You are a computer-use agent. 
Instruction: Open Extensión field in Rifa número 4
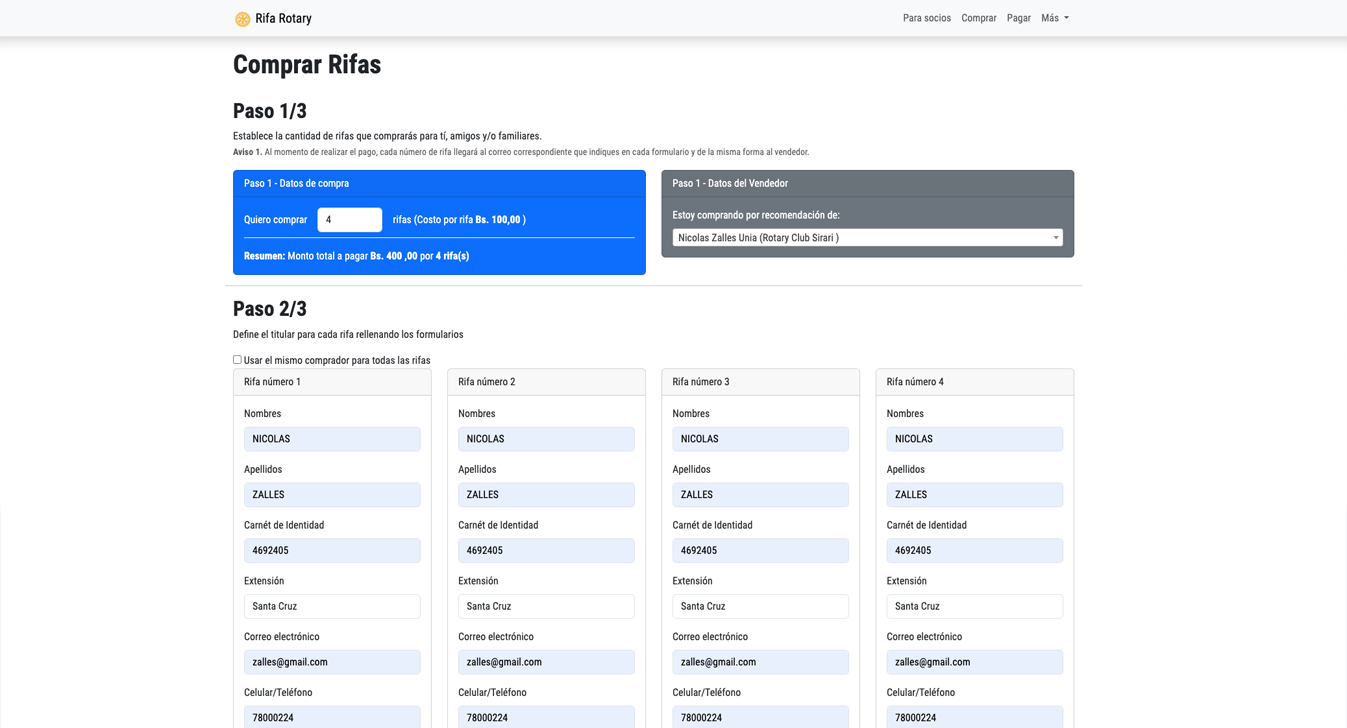(974, 607)
